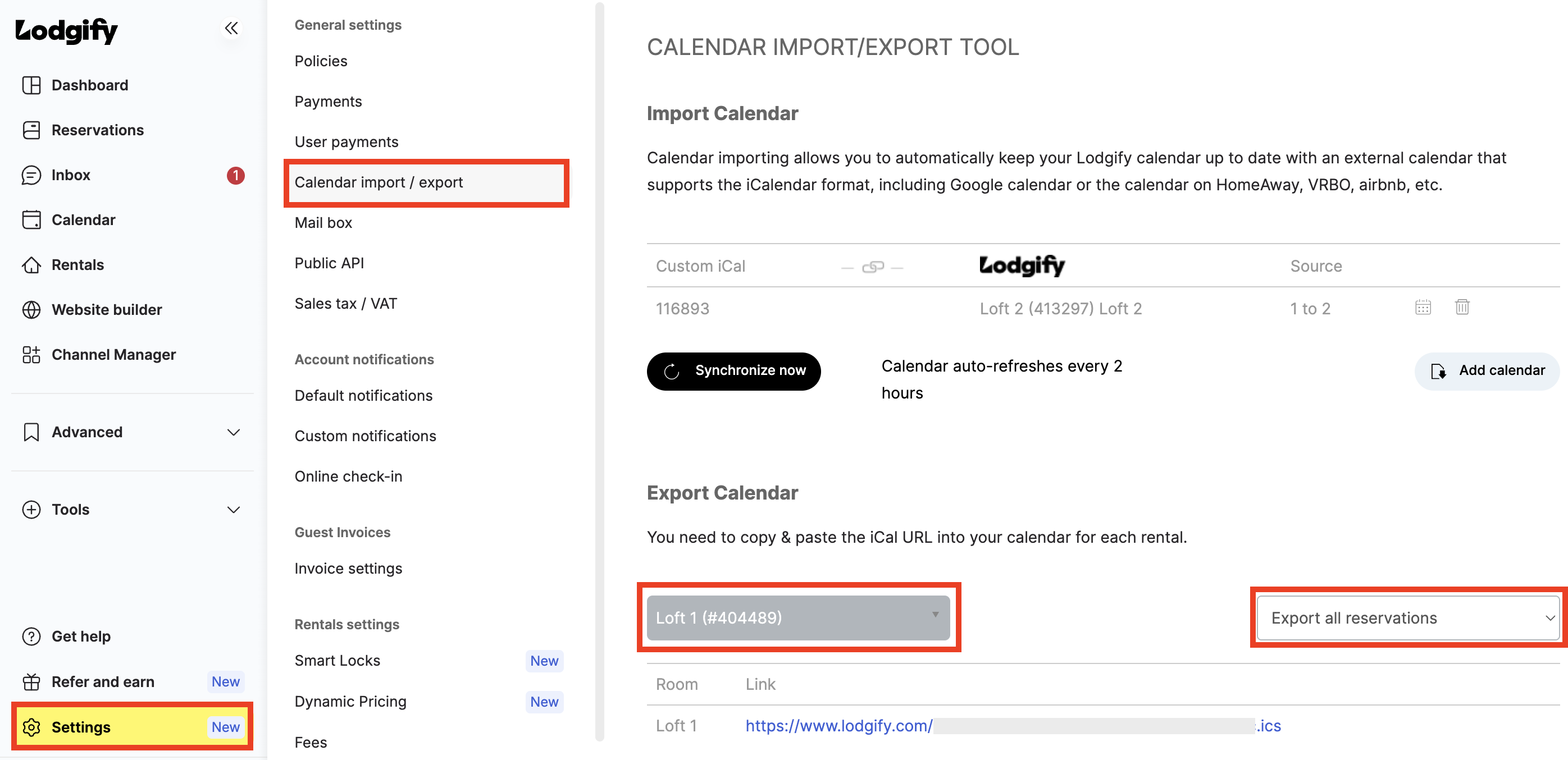
Task: Click the Refer and earn gift icon
Action: 31,682
